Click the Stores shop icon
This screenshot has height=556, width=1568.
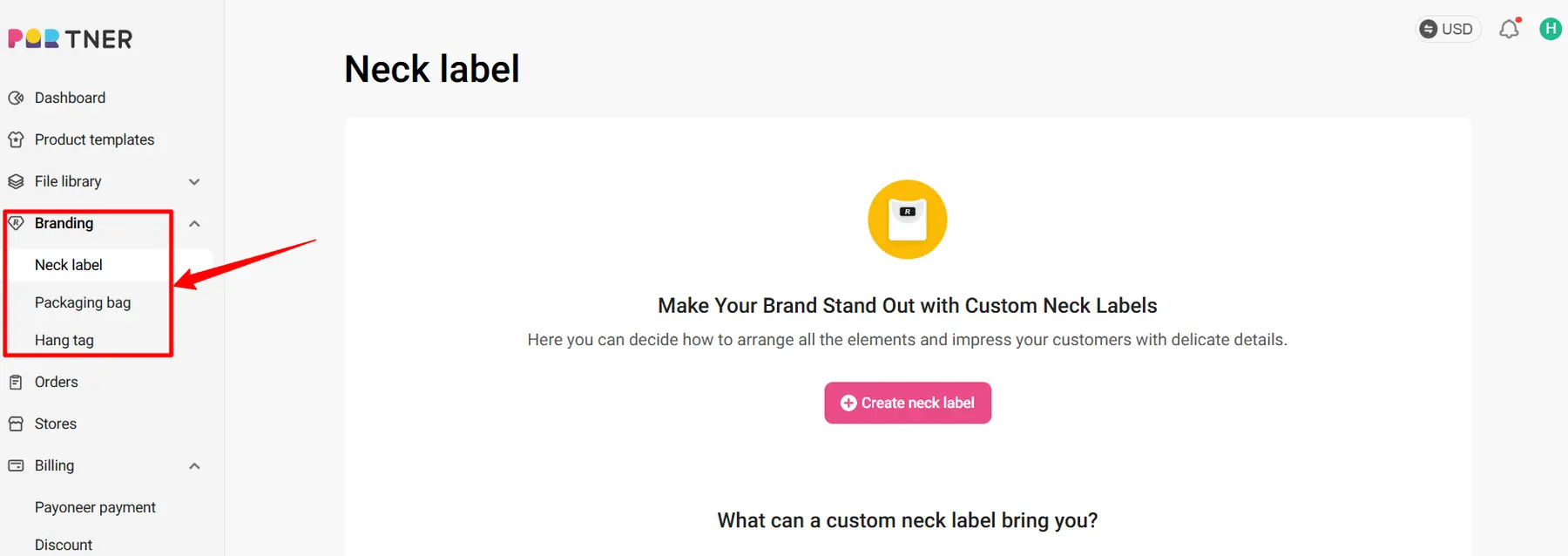point(16,424)
